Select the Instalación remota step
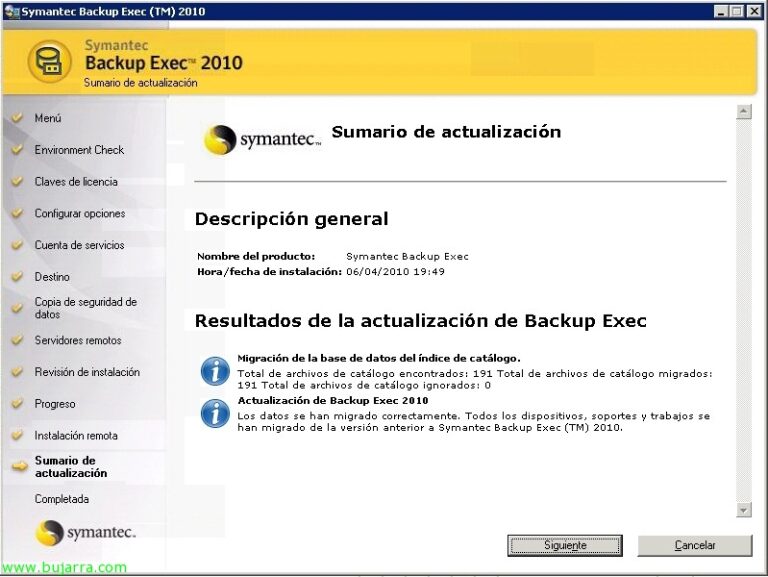Viewport: 768px width, 577px height. [76, 435]
